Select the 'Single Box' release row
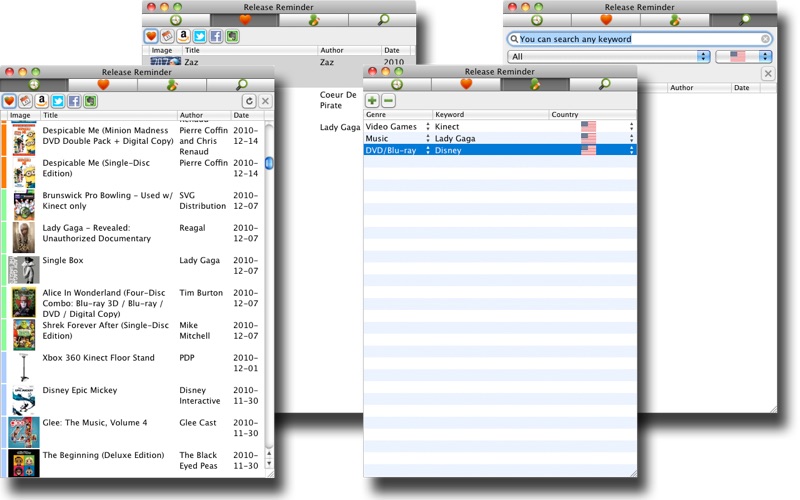Viewport: 800px width, 500px height. coord(133,270)
